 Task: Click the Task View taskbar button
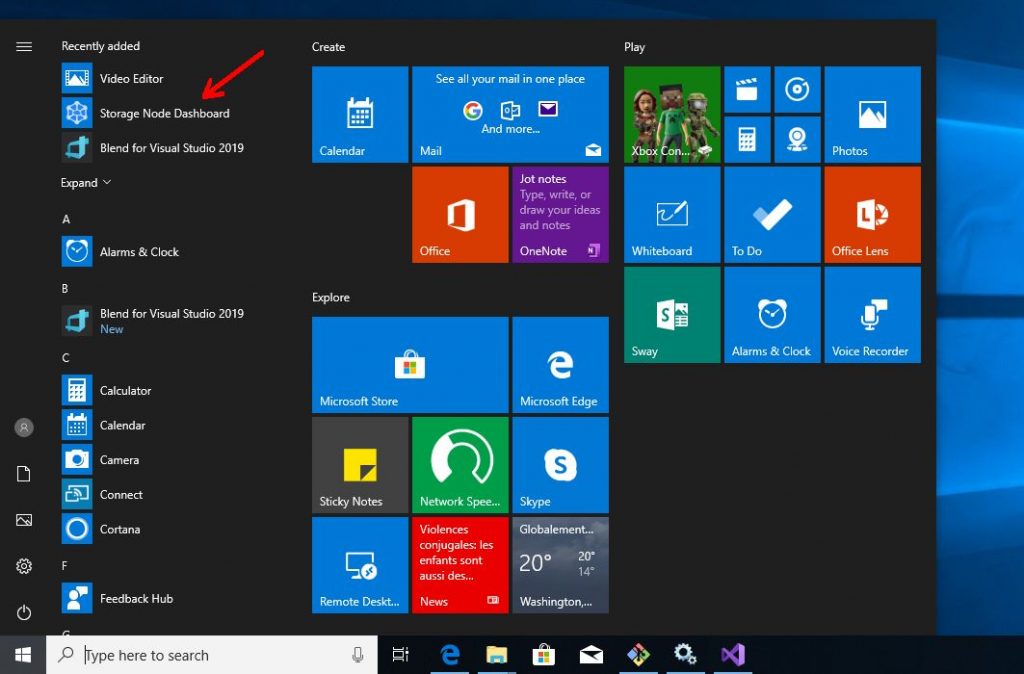pyautogui.click(x=400, y=655)
